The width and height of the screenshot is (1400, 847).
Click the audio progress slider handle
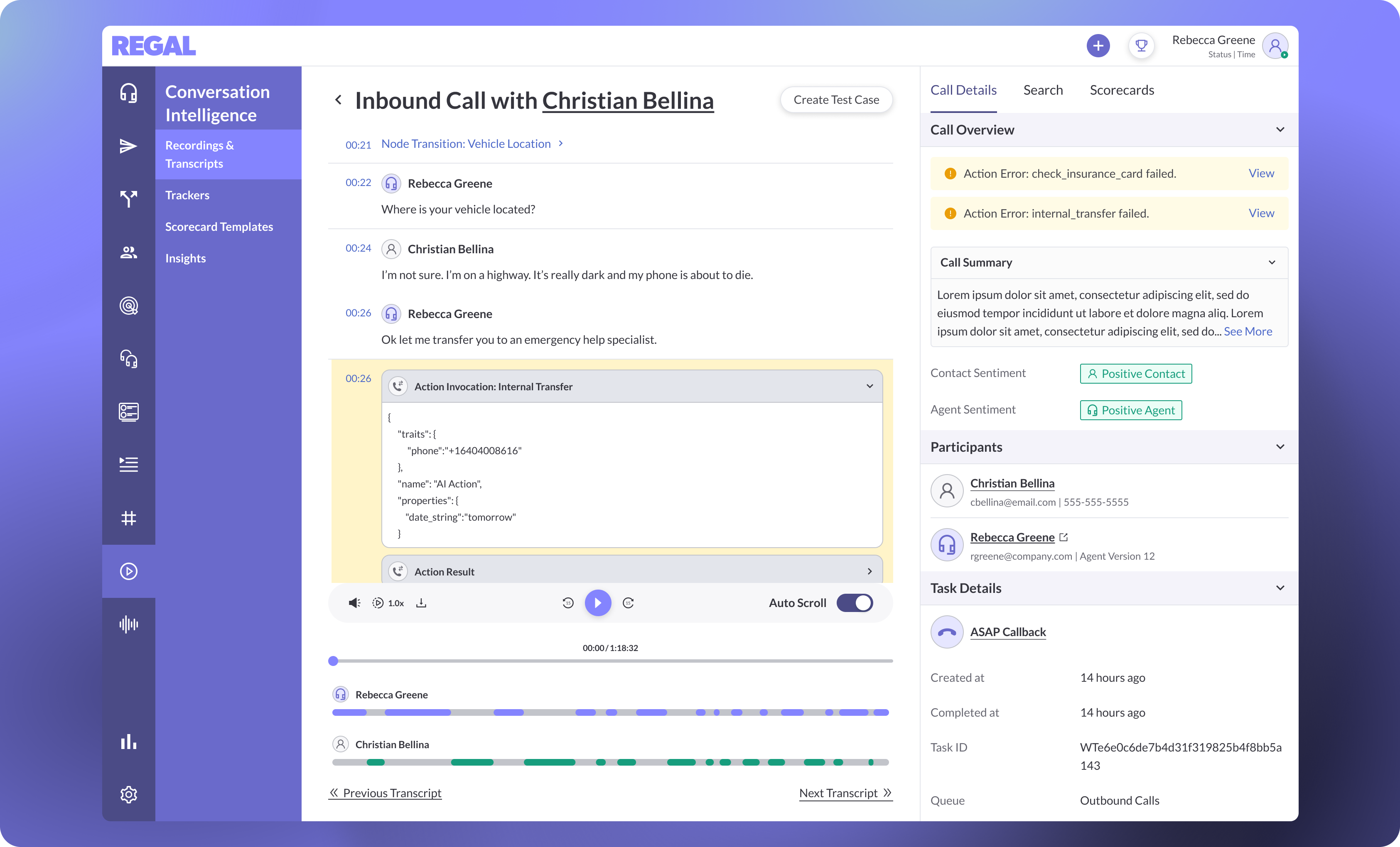point(334,661)
